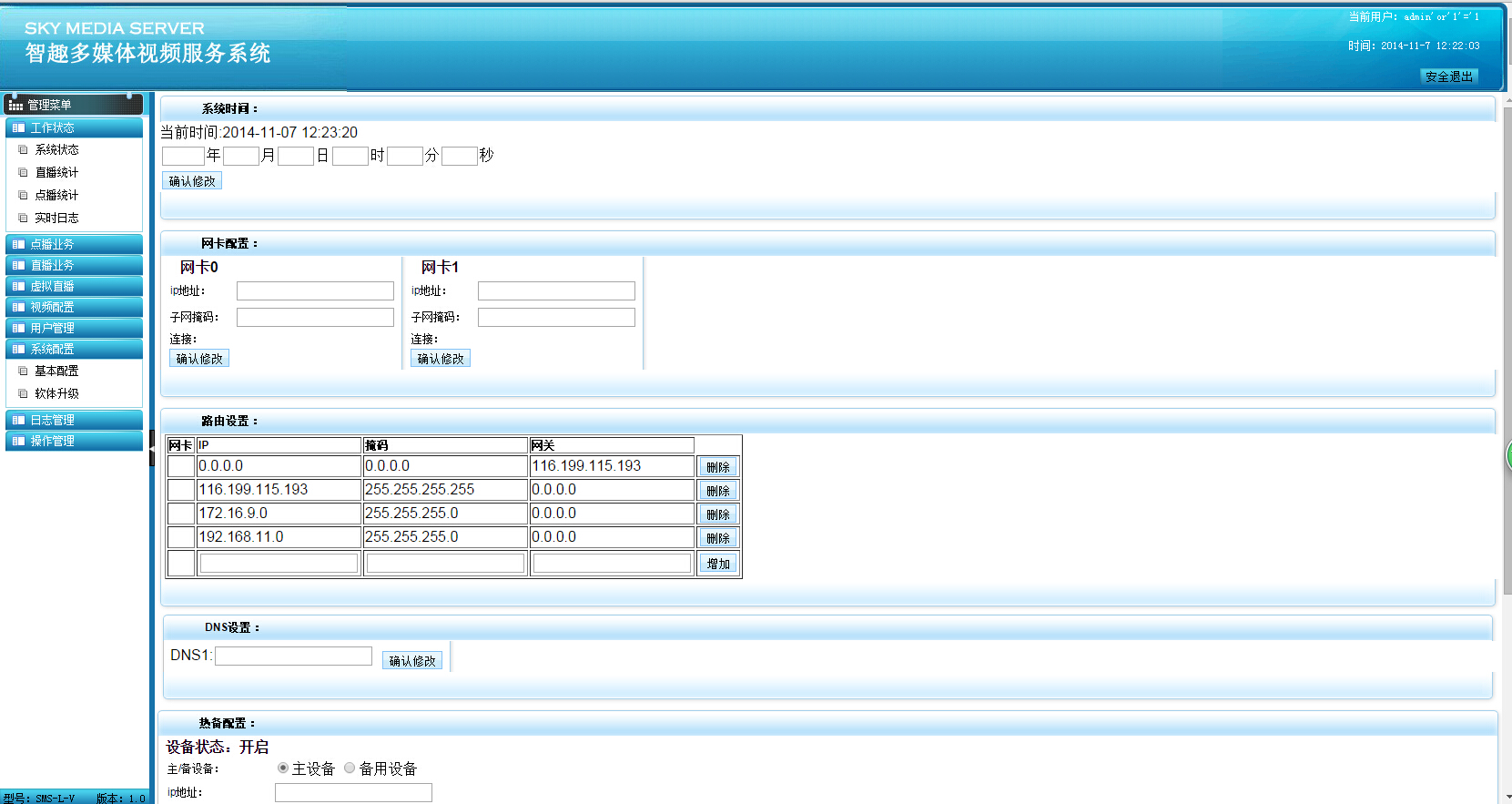Viewport: 1512px width, 804px height.
Task: Click the 版本: 1.0 status text
Action: coord(121,798)
